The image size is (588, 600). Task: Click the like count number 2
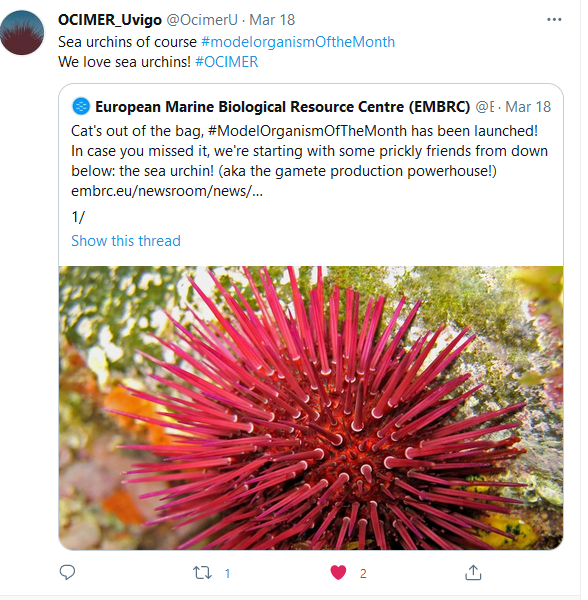click(x=363, y=573)
